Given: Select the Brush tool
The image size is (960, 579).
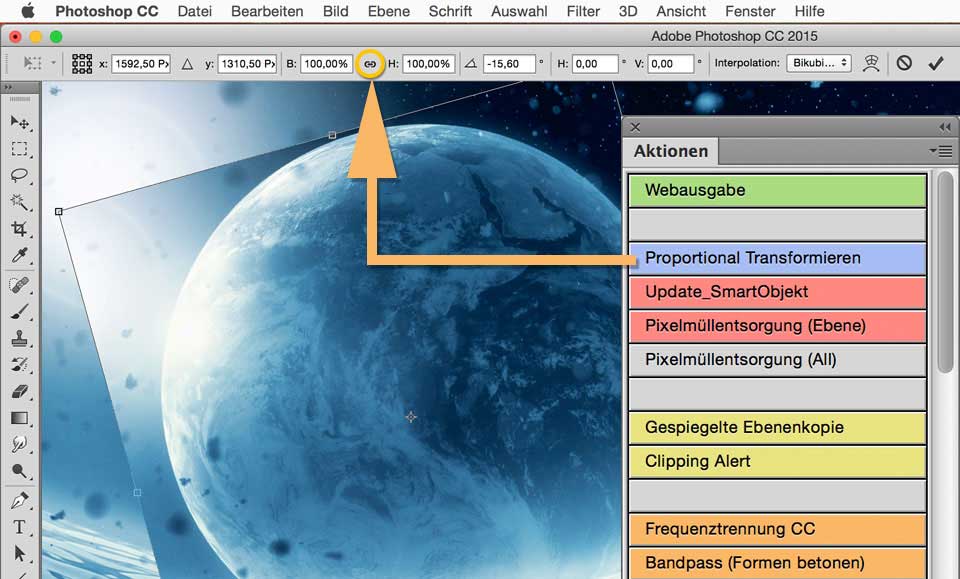Looking at the screenshot, I should [x=20, y=312].
